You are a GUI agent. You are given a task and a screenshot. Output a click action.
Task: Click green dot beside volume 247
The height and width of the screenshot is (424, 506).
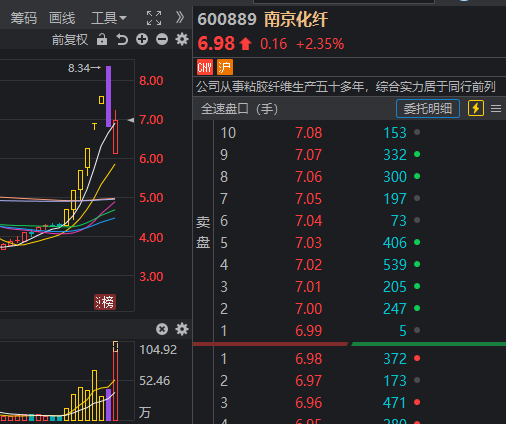(417, 308)
